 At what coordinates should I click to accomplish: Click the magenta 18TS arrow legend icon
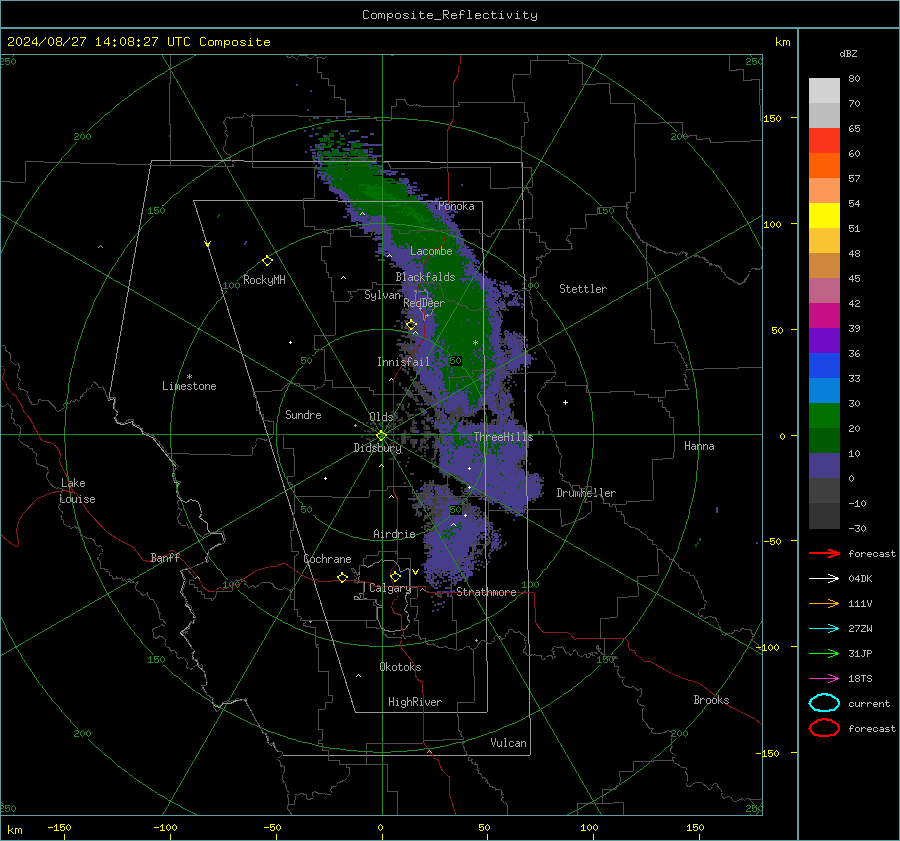[824, 679]
